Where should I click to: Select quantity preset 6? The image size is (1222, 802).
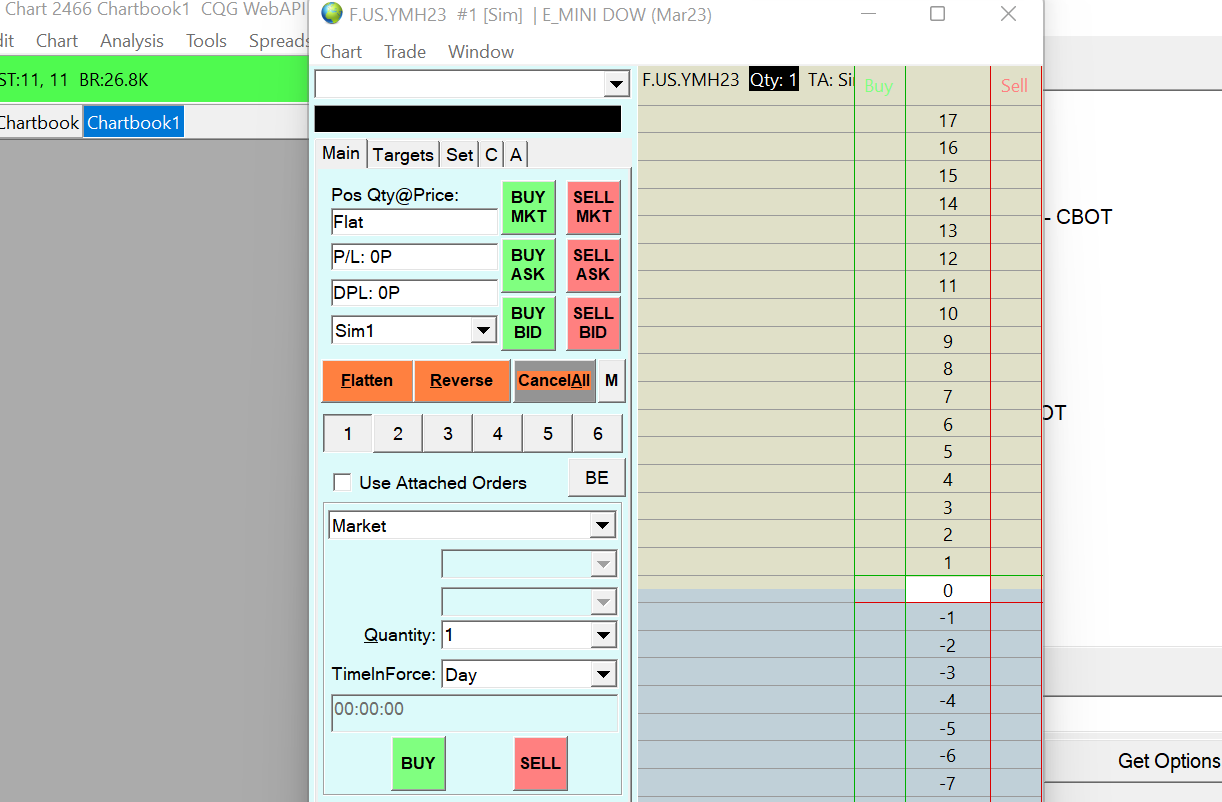coord(598,434)
